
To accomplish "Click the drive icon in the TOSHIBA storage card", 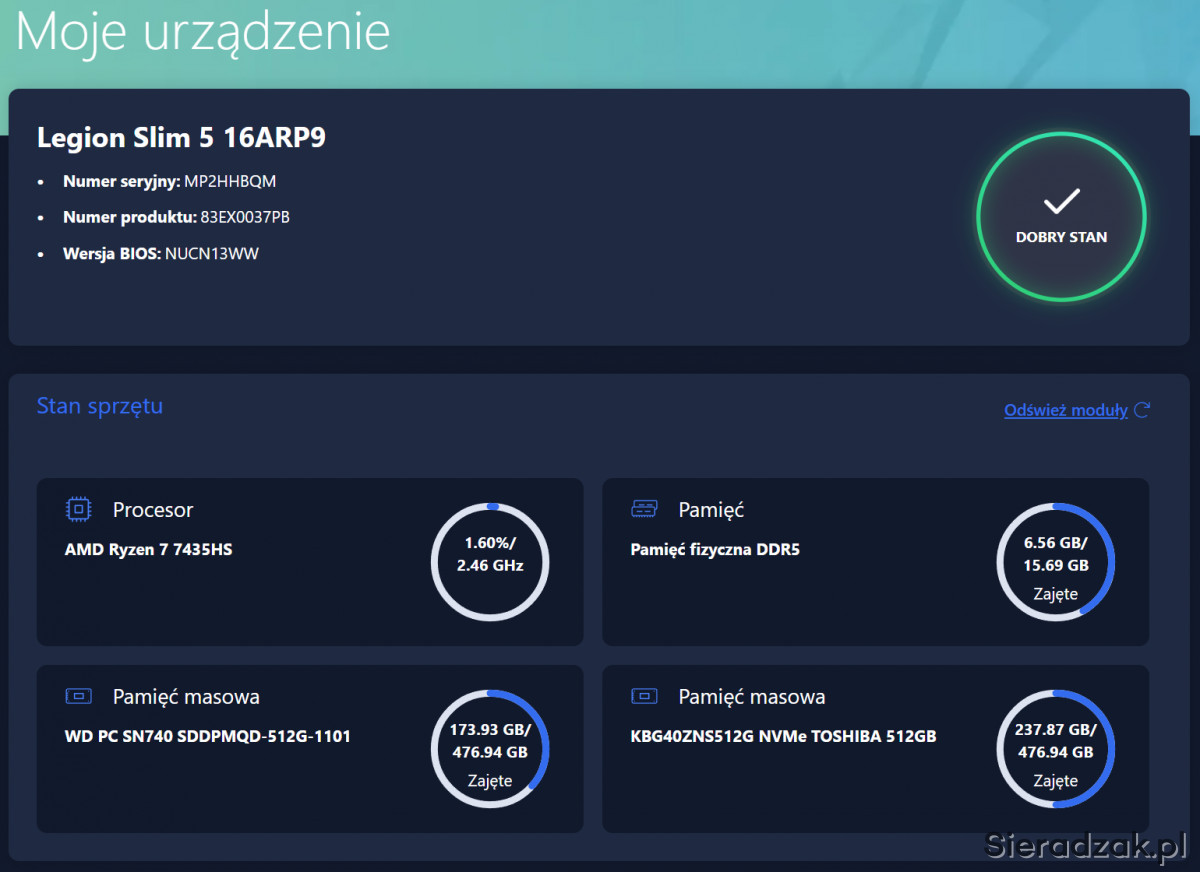I will [644, 696].
